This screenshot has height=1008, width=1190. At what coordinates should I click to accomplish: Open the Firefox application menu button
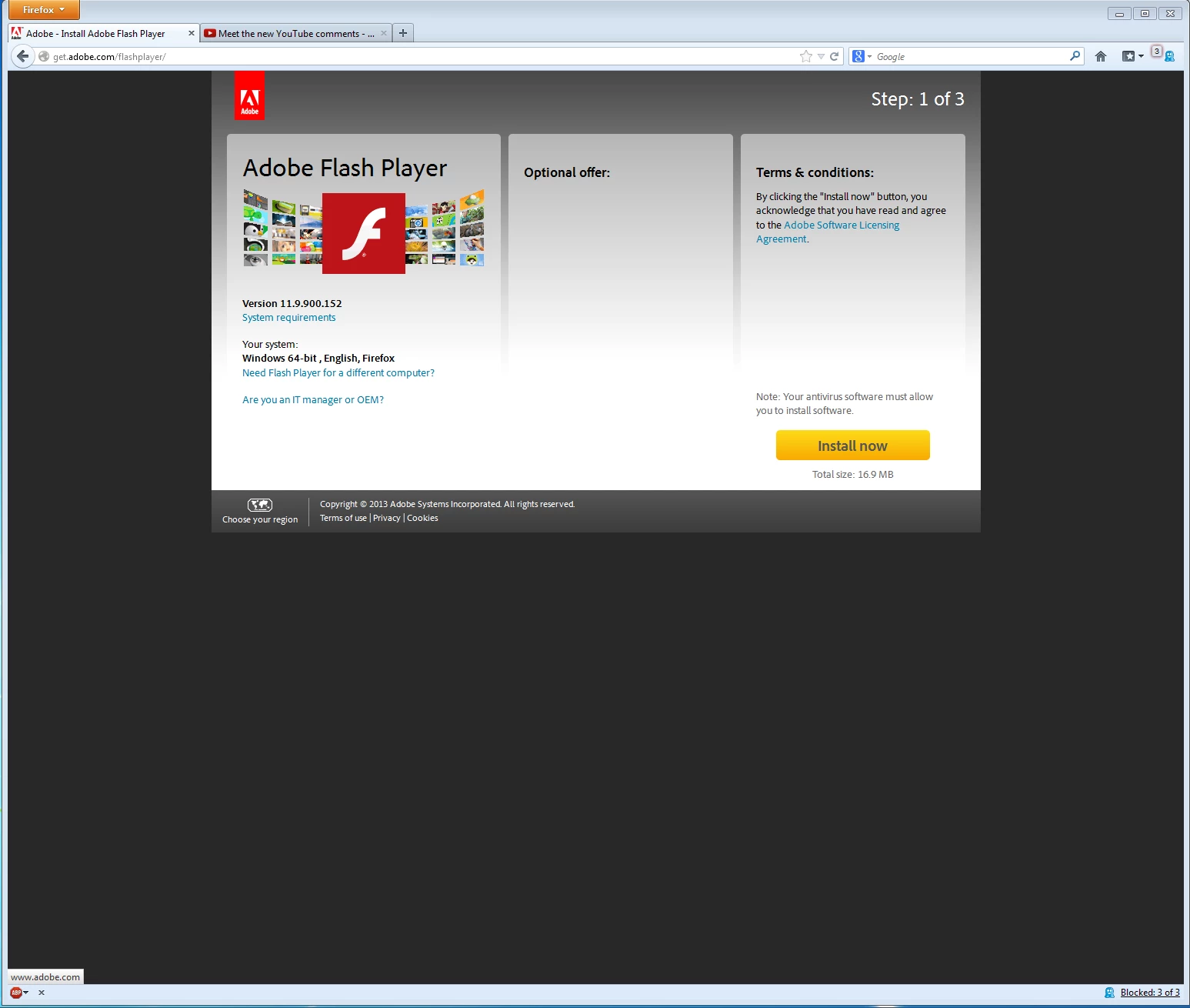tap(44, 10)
